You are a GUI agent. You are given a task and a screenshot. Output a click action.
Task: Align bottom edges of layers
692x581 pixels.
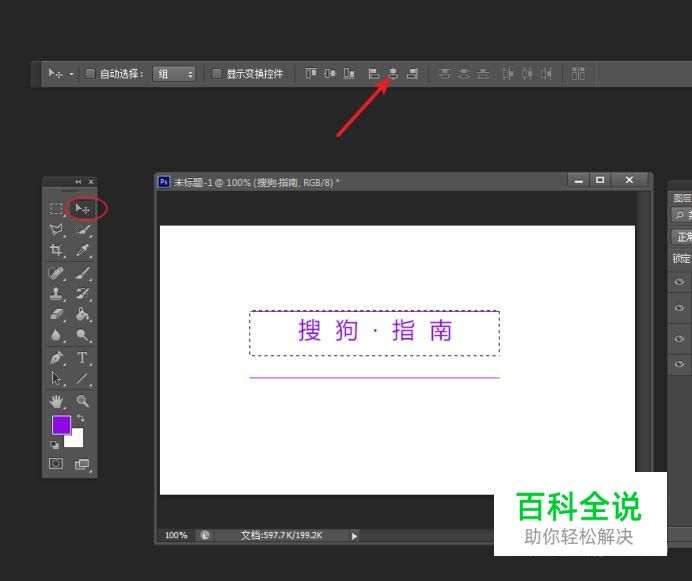[349, 73]
